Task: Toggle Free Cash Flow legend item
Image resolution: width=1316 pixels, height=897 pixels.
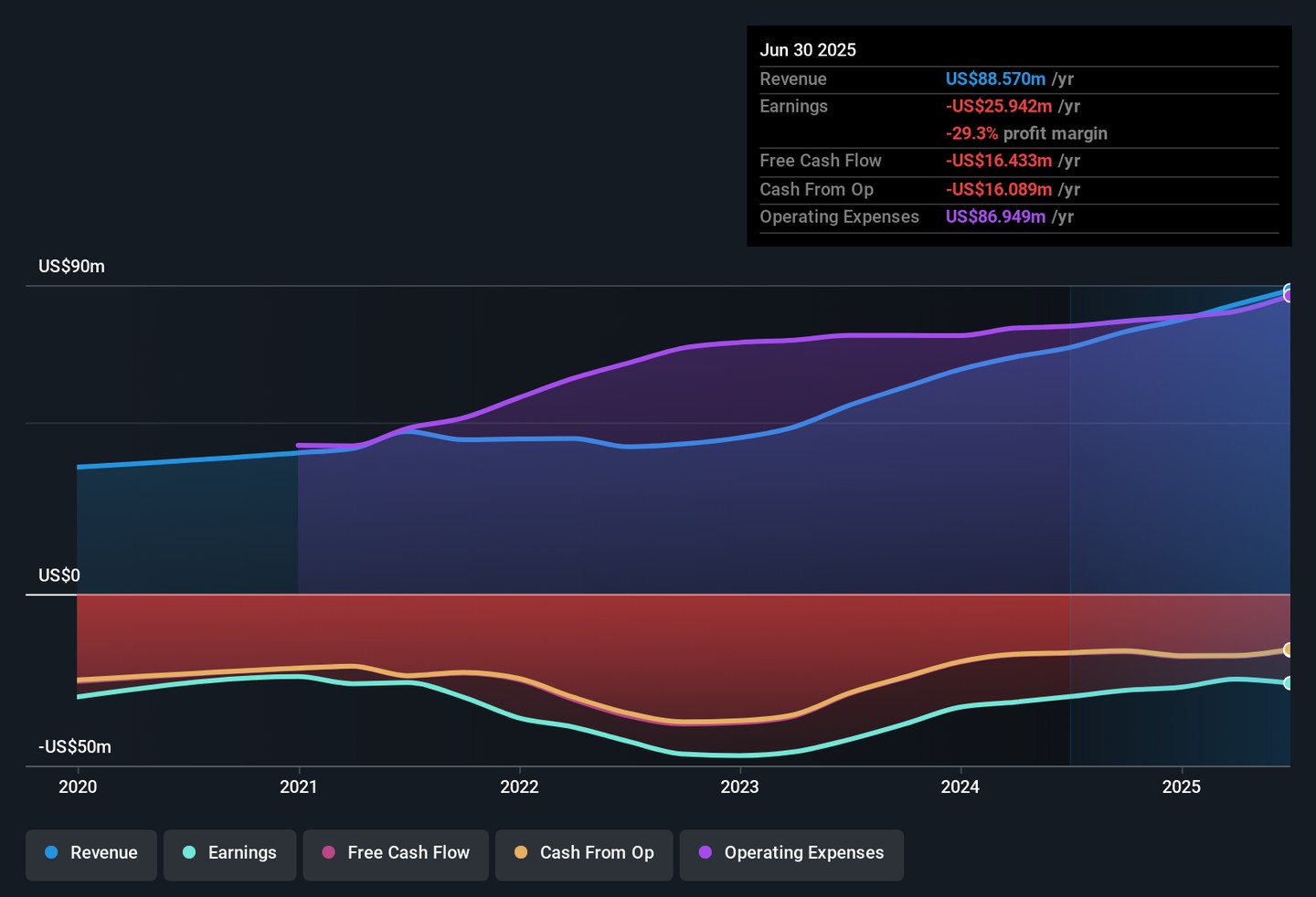Action: 396,853
